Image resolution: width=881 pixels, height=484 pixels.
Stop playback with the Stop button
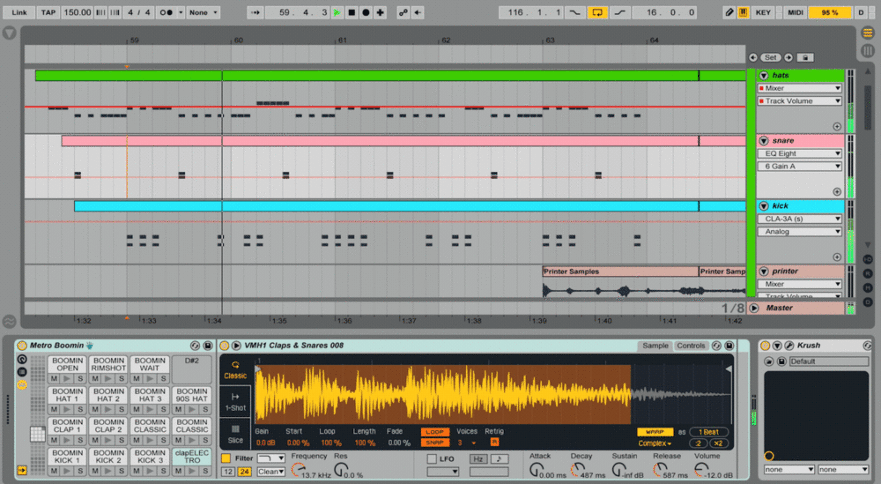point(352,12)
